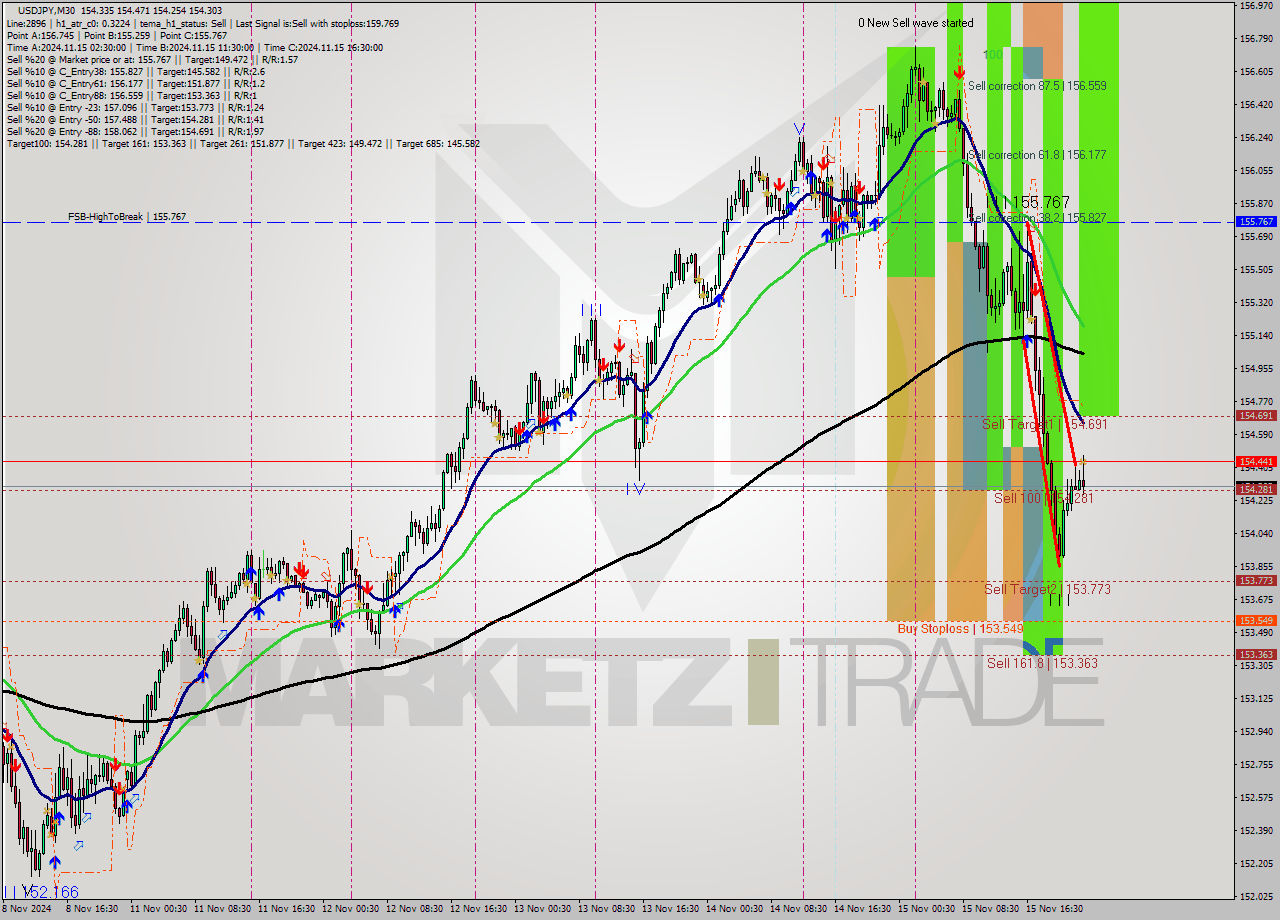Viewport: 1280px width, 920px height.
Task: Click the 'Sell 100 | 154.281' label
Action: tap(1042, 498)
